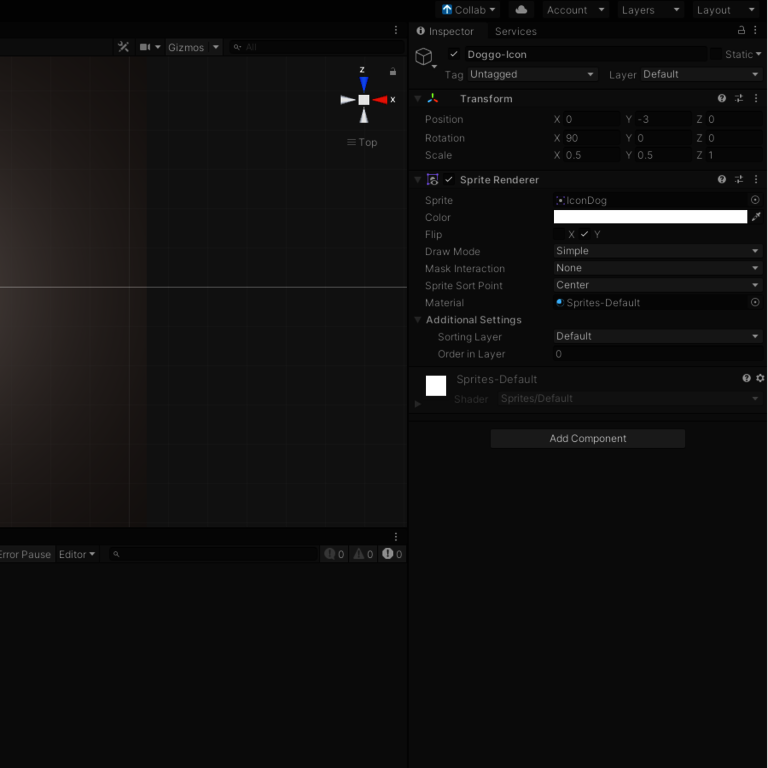Open the Static flags dropdown arrow
Screen dimensions: 768x768
coord(758,54)
